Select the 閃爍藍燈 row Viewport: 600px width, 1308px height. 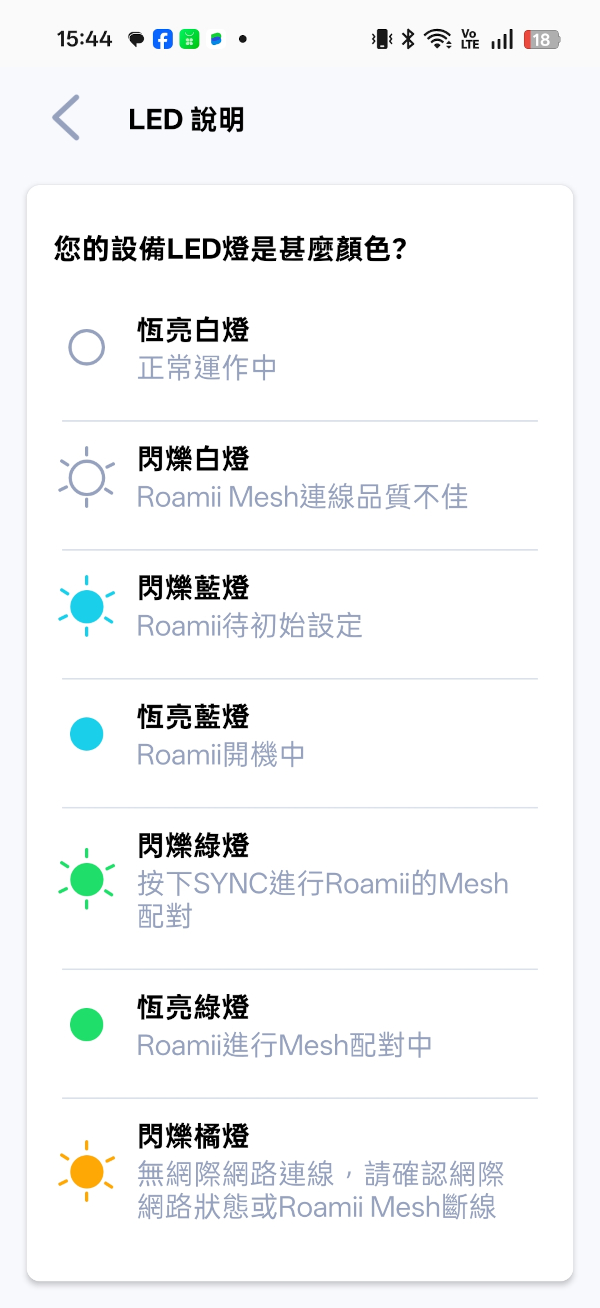(x=300, y=605)
